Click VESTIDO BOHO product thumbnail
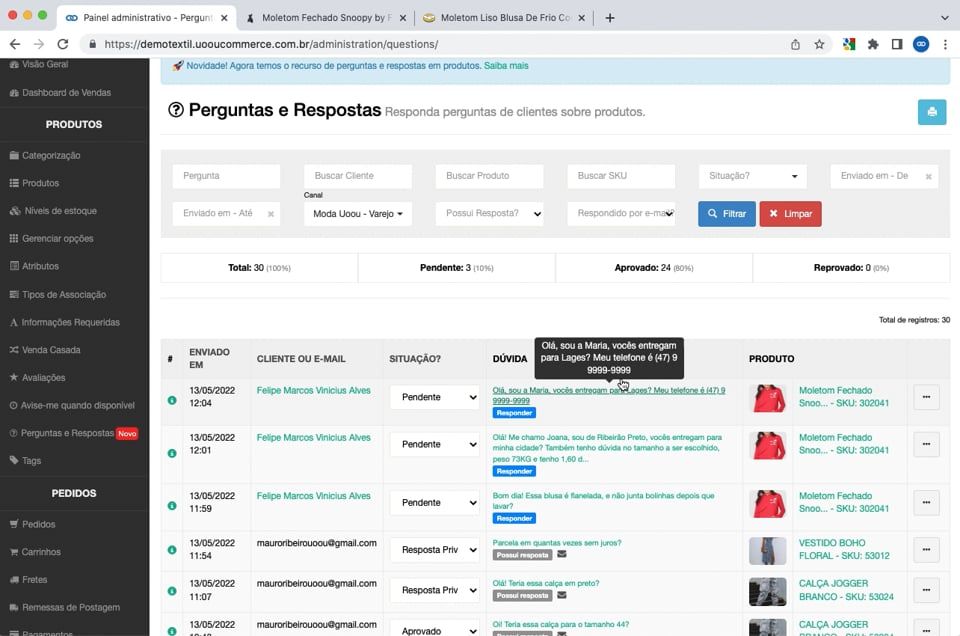 coord(767,551)
